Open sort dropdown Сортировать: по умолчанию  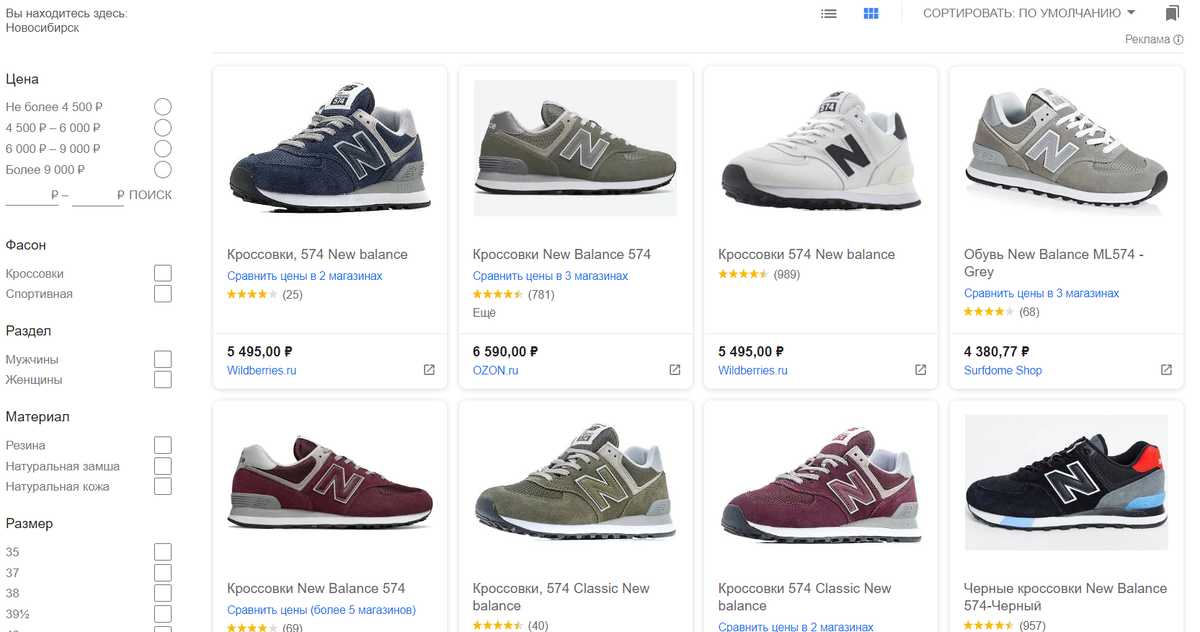1029,13
